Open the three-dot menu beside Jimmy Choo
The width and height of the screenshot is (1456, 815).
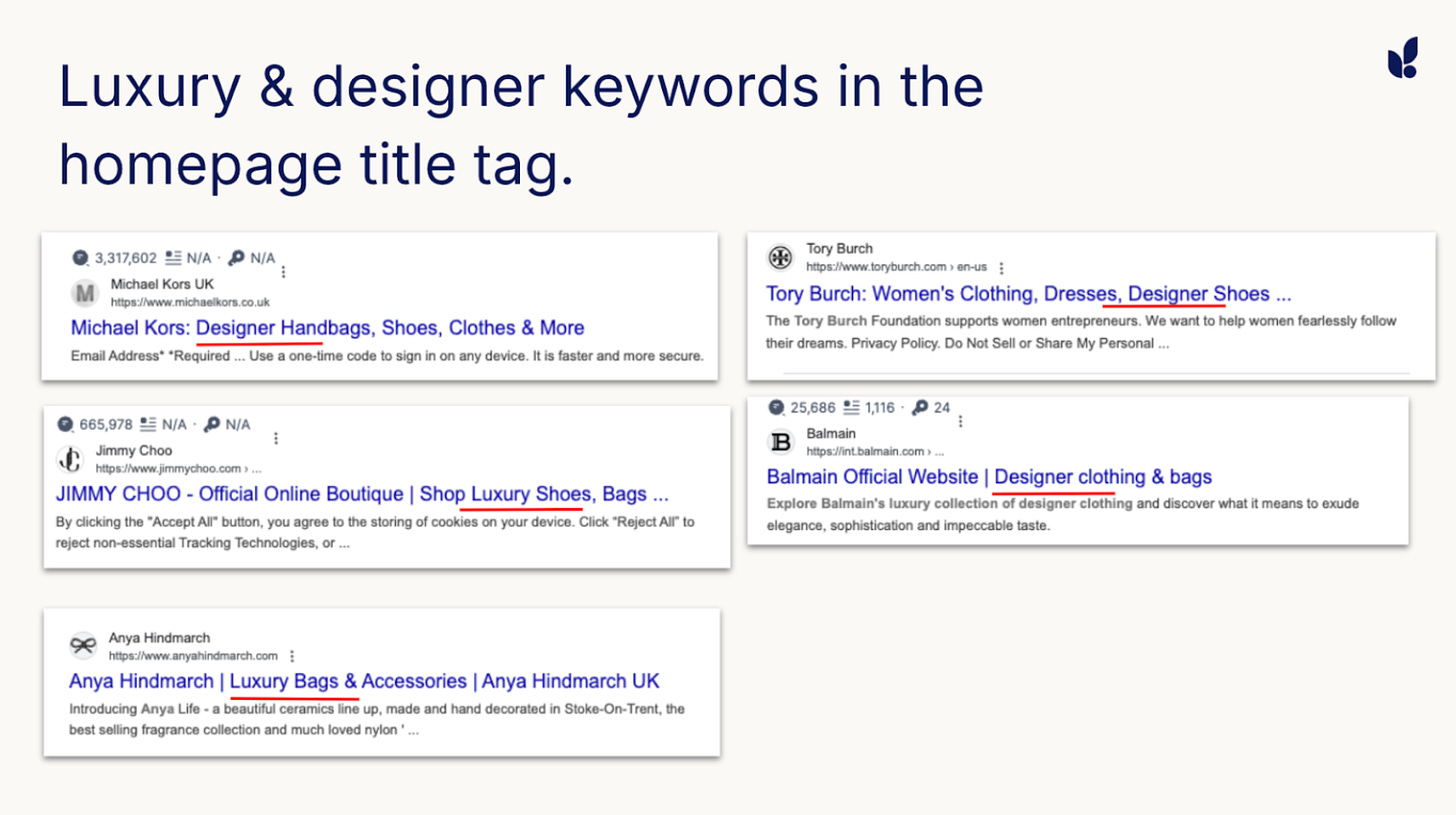tap(275, 438)
